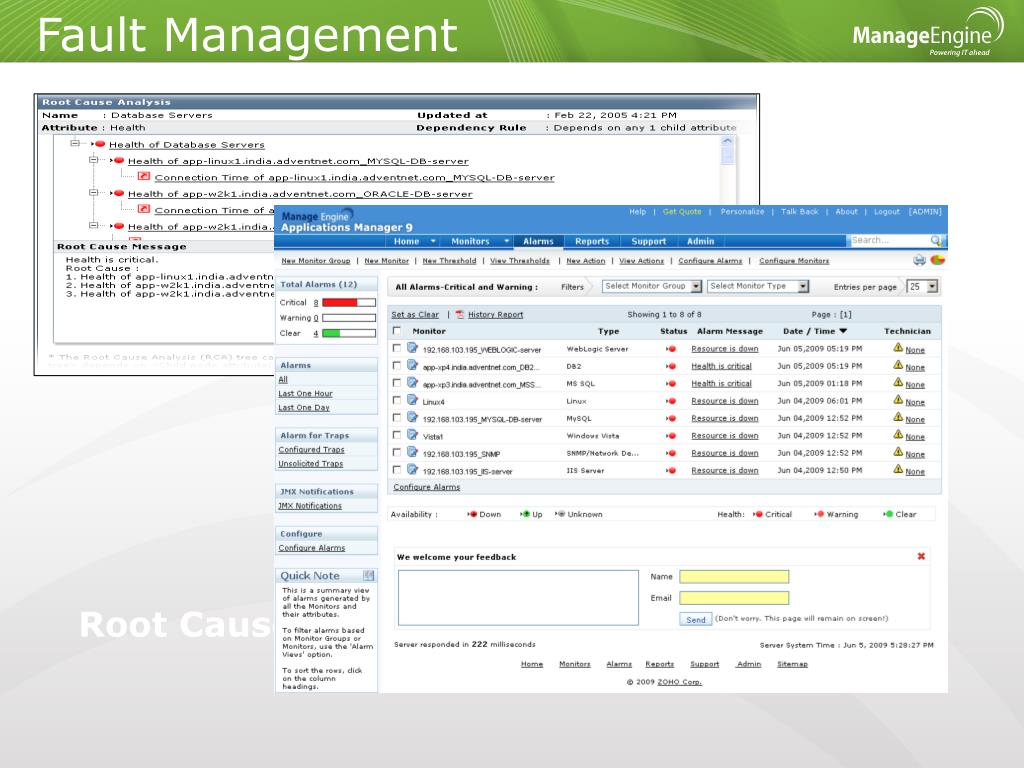Check the box for 192.168.103.195_SNMP
1024x768 pixels.
(x=396, y=452)
